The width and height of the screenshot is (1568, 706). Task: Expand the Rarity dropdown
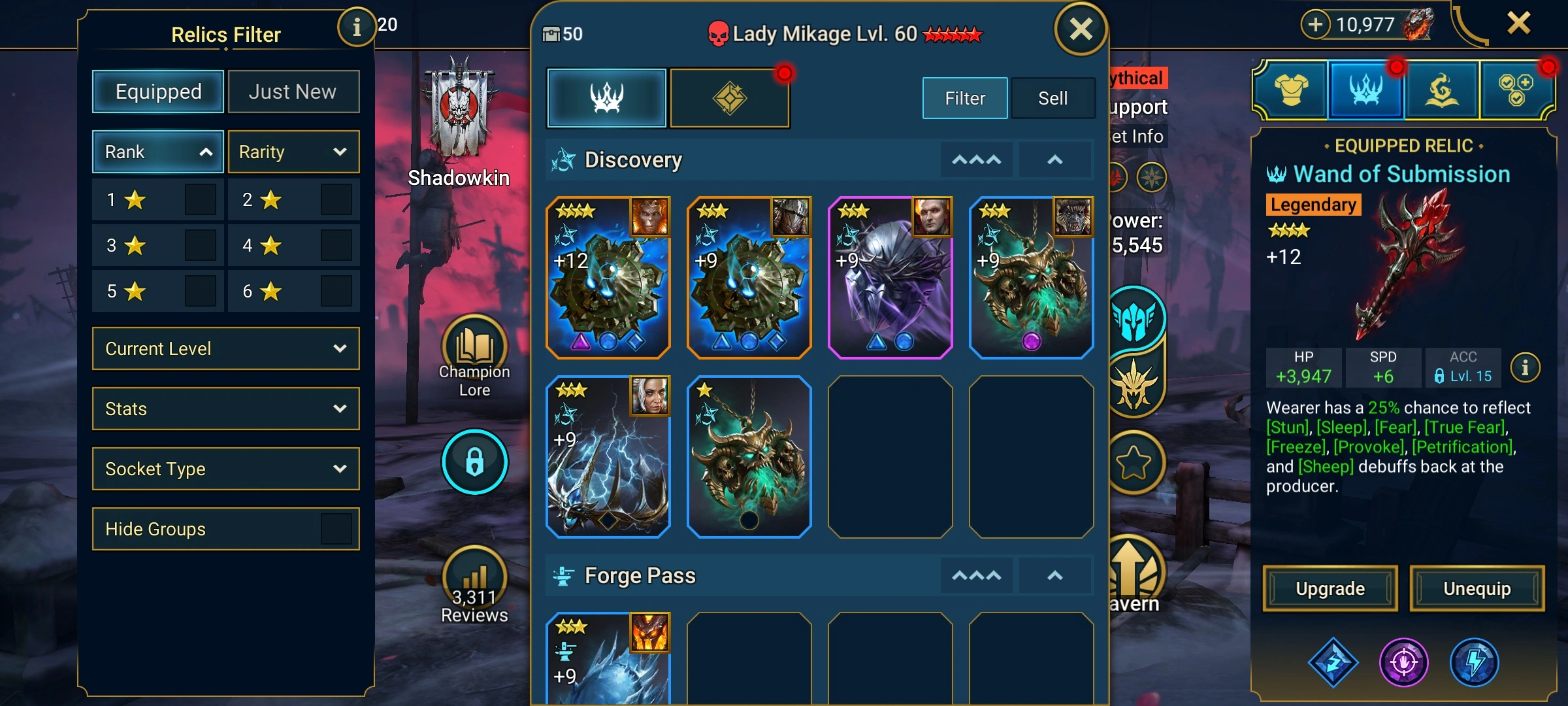(x=293, y=152)
